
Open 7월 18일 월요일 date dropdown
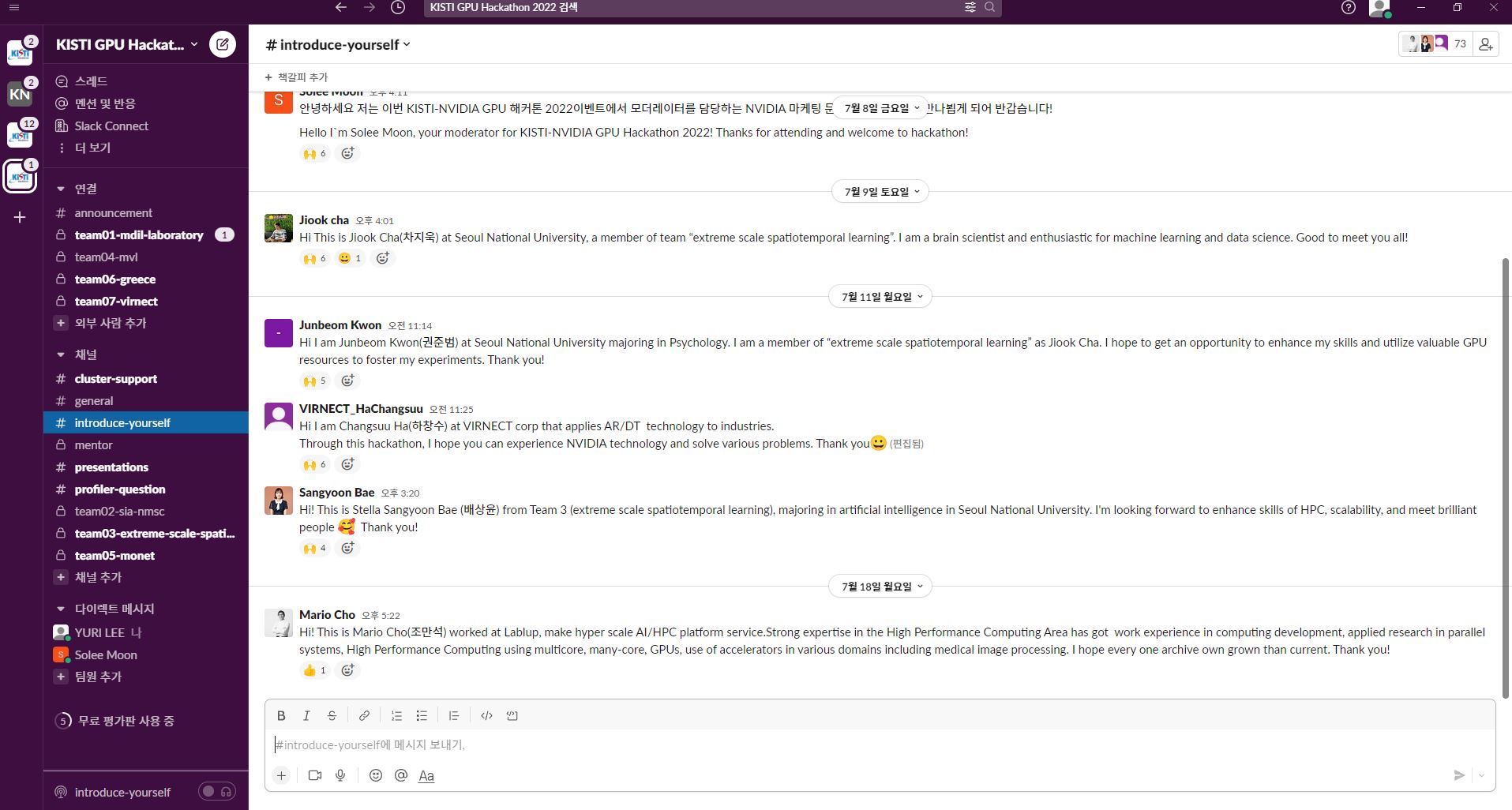880,587
